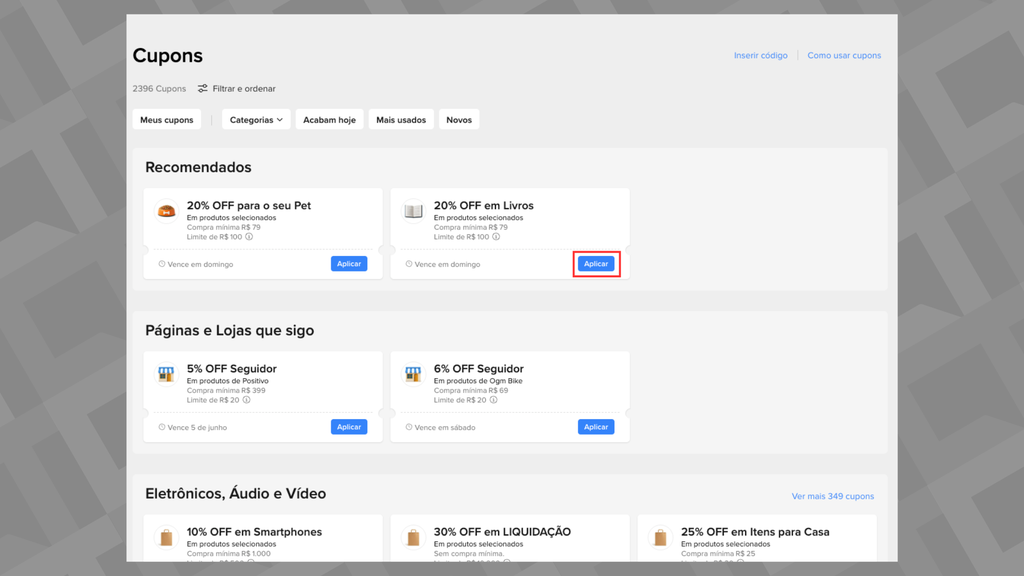Open info icon beside Livros coupon limit
The image size is (1024, 576).
496,237
